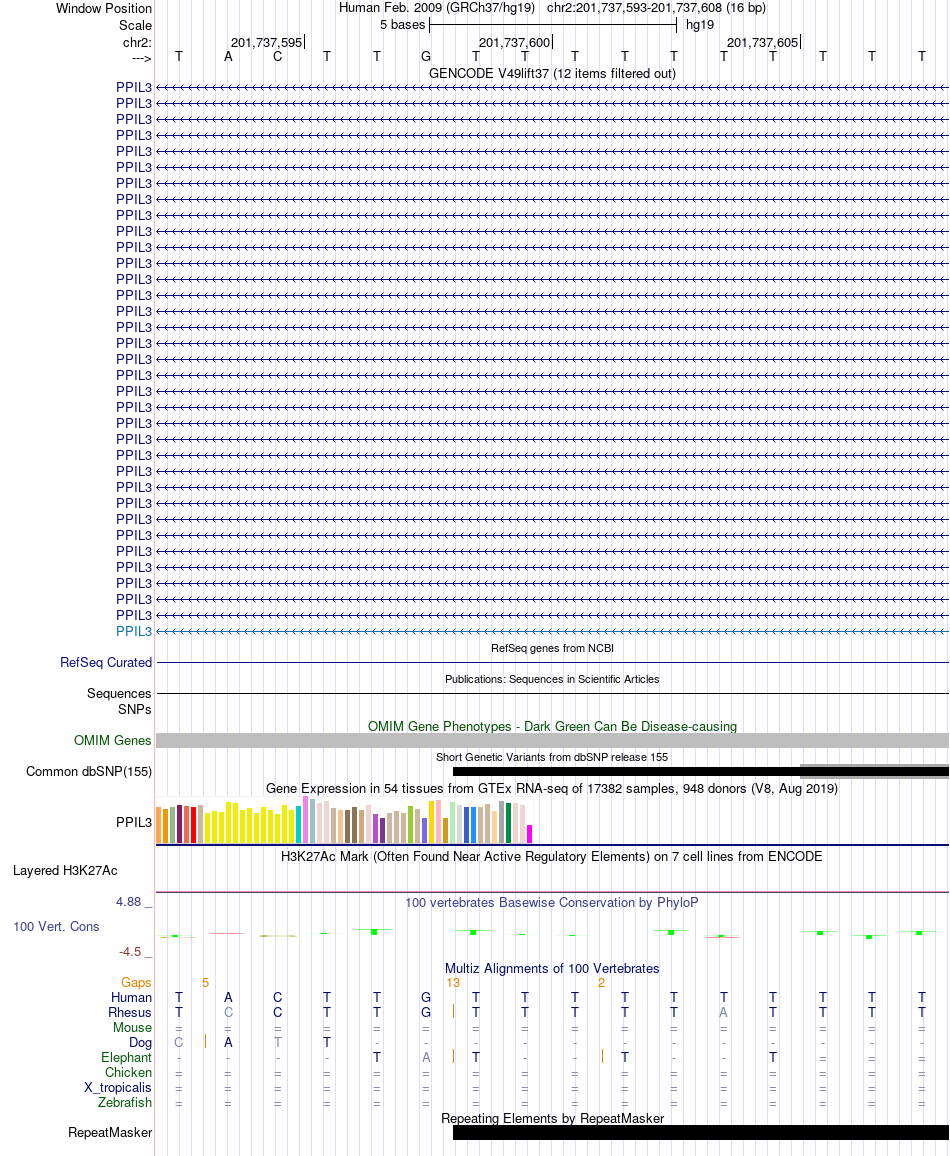The width and height of the screenshot is (950, 1156).
Task: Click the Human Feb. 2009 (GRCh37/hg19) position title
Action: coord(436,8)
